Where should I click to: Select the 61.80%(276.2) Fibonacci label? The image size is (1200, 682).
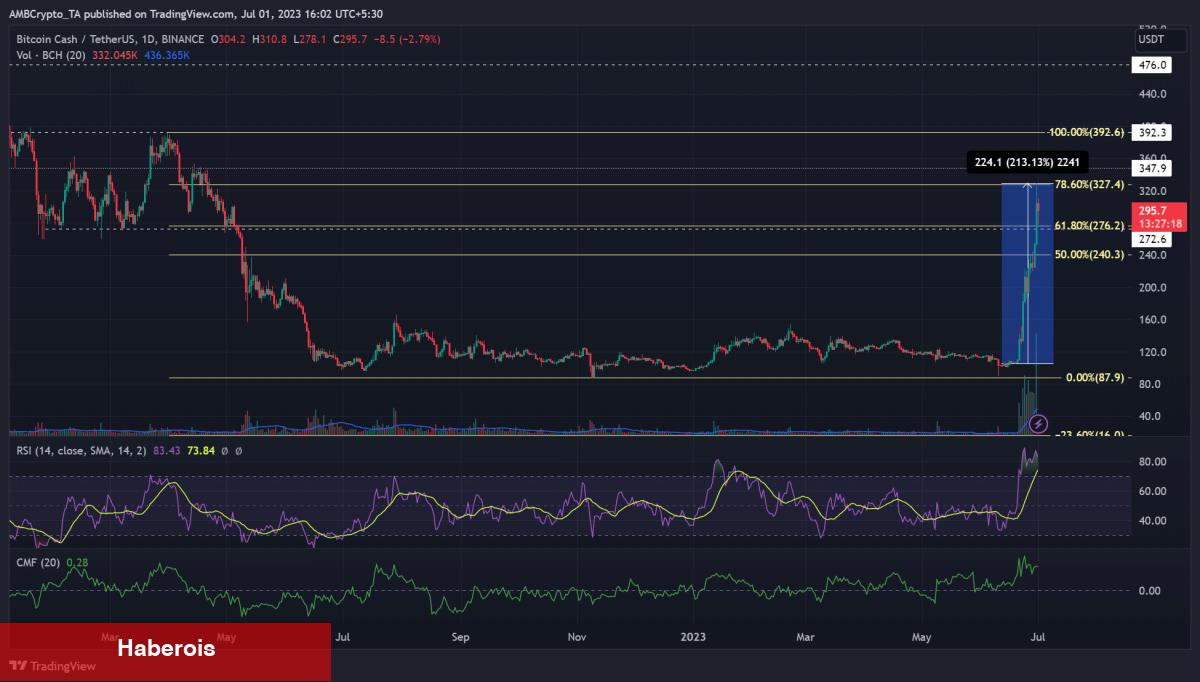click(1091, 226)
